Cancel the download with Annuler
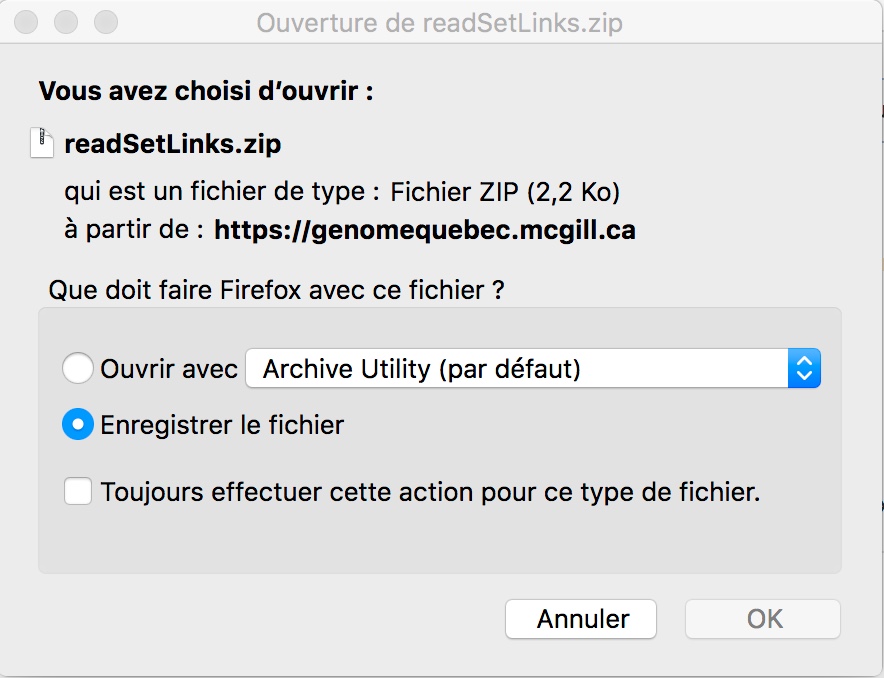The image size is (884, 678). tap(581, 619)
